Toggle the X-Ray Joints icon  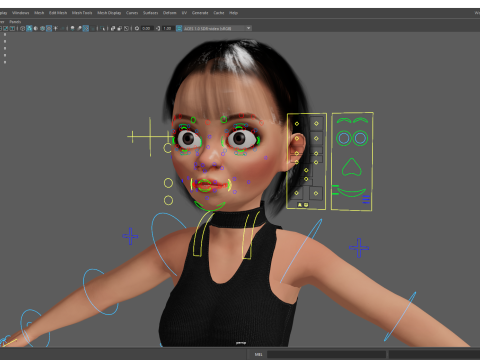126,28
